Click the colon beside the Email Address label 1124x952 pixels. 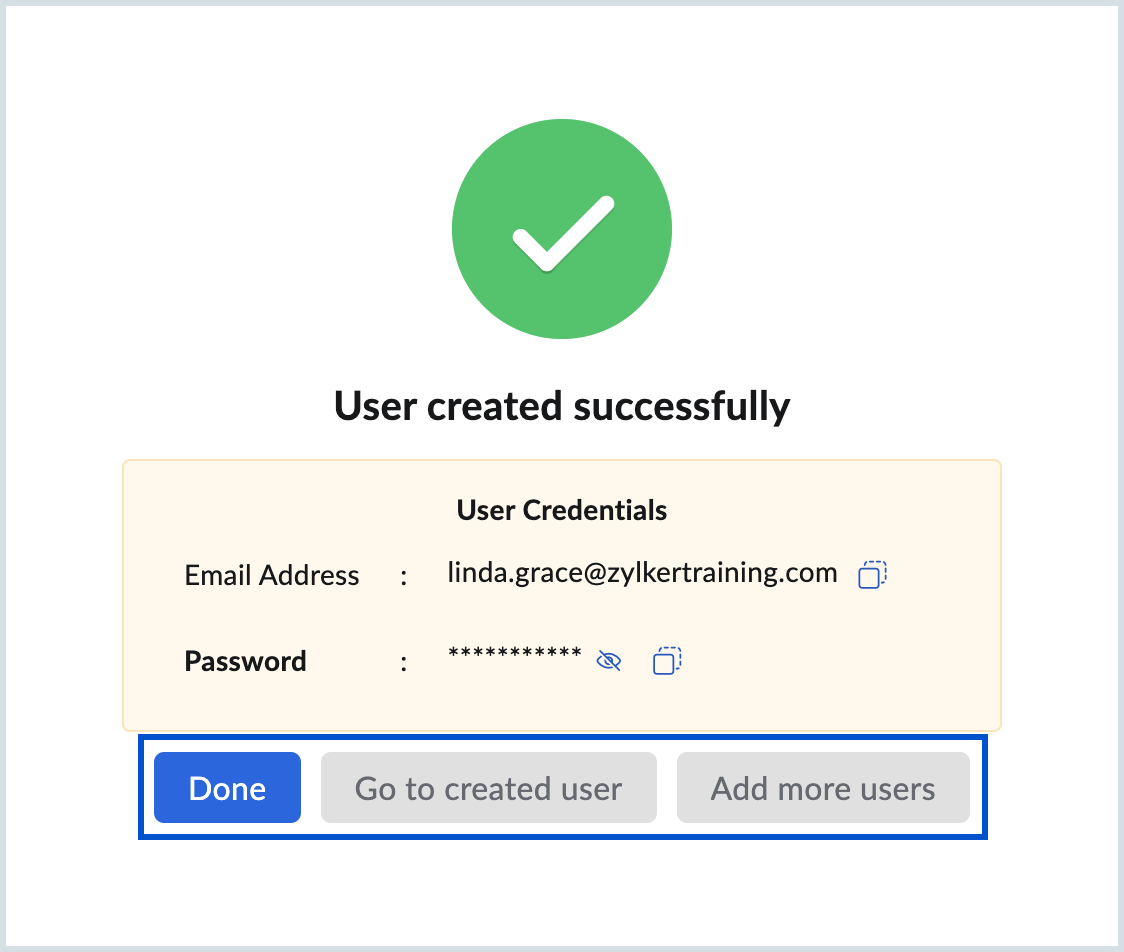(404, 576)
